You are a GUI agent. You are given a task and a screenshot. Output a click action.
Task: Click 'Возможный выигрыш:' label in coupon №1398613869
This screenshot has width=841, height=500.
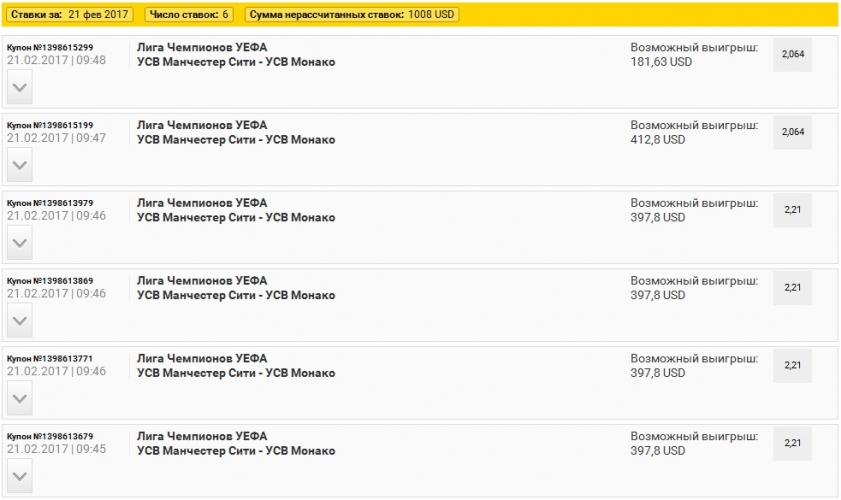(x=694, y=281)
